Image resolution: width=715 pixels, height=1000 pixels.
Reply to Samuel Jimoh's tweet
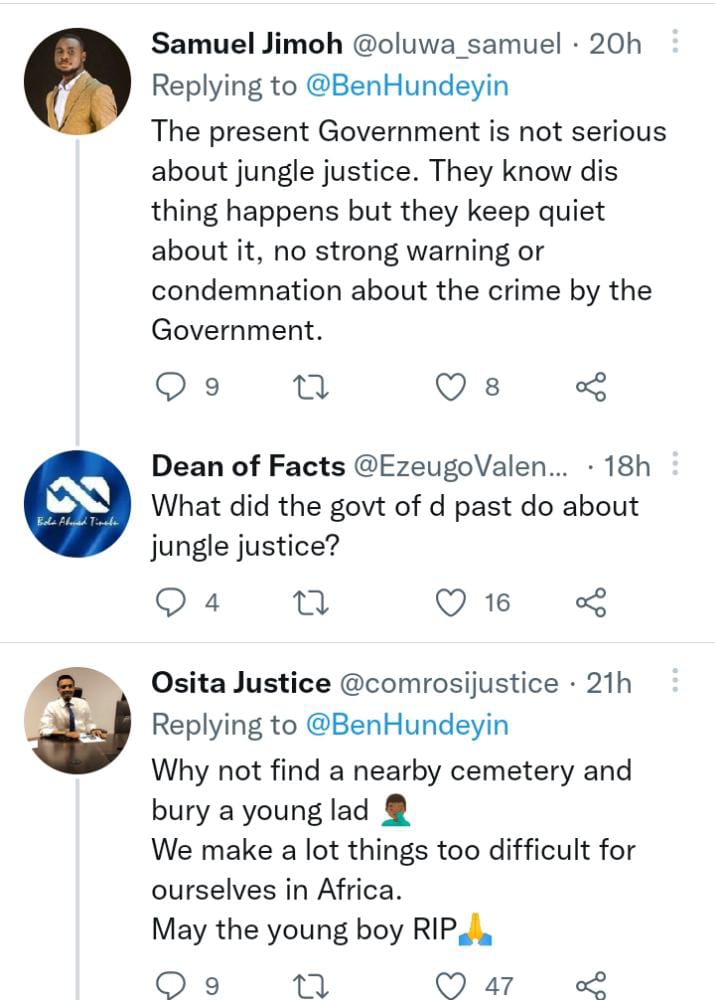(x=172, y=386)
